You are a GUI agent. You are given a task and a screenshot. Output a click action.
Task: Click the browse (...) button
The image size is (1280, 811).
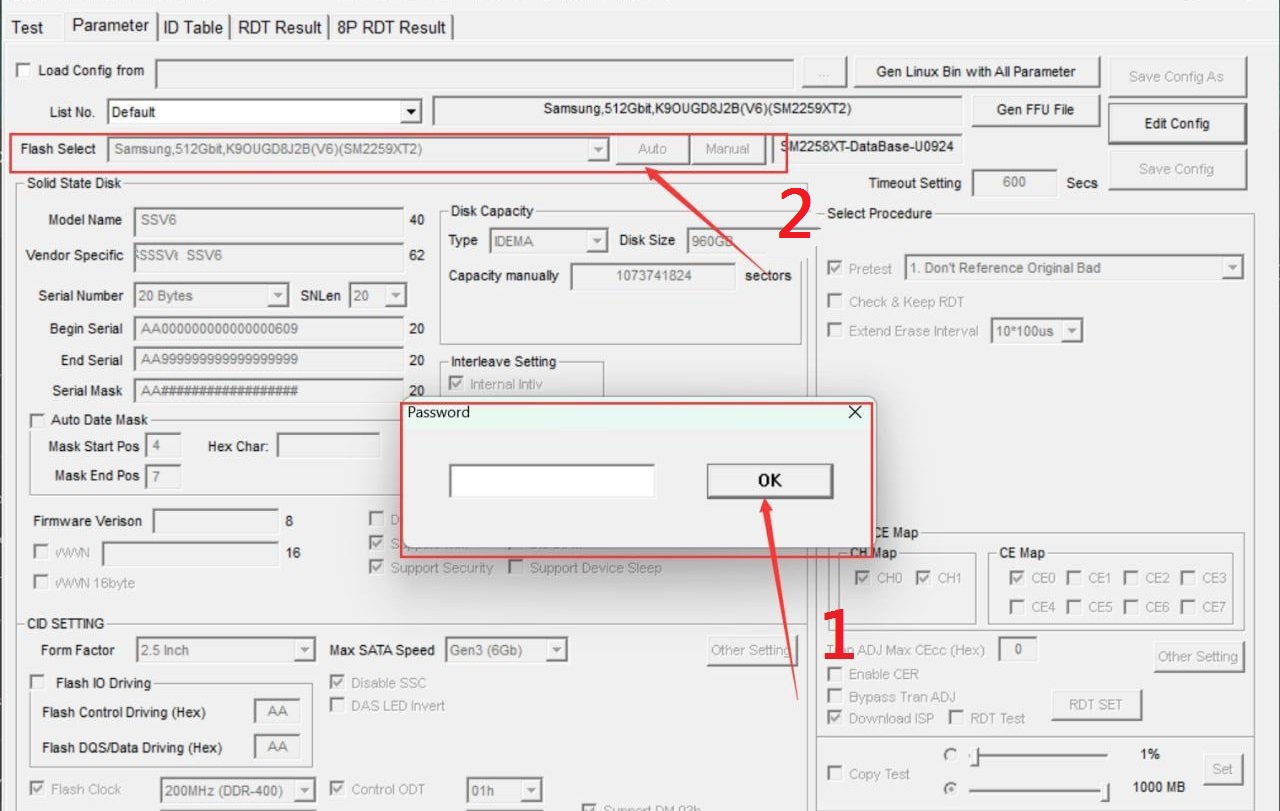click(824, 74)
